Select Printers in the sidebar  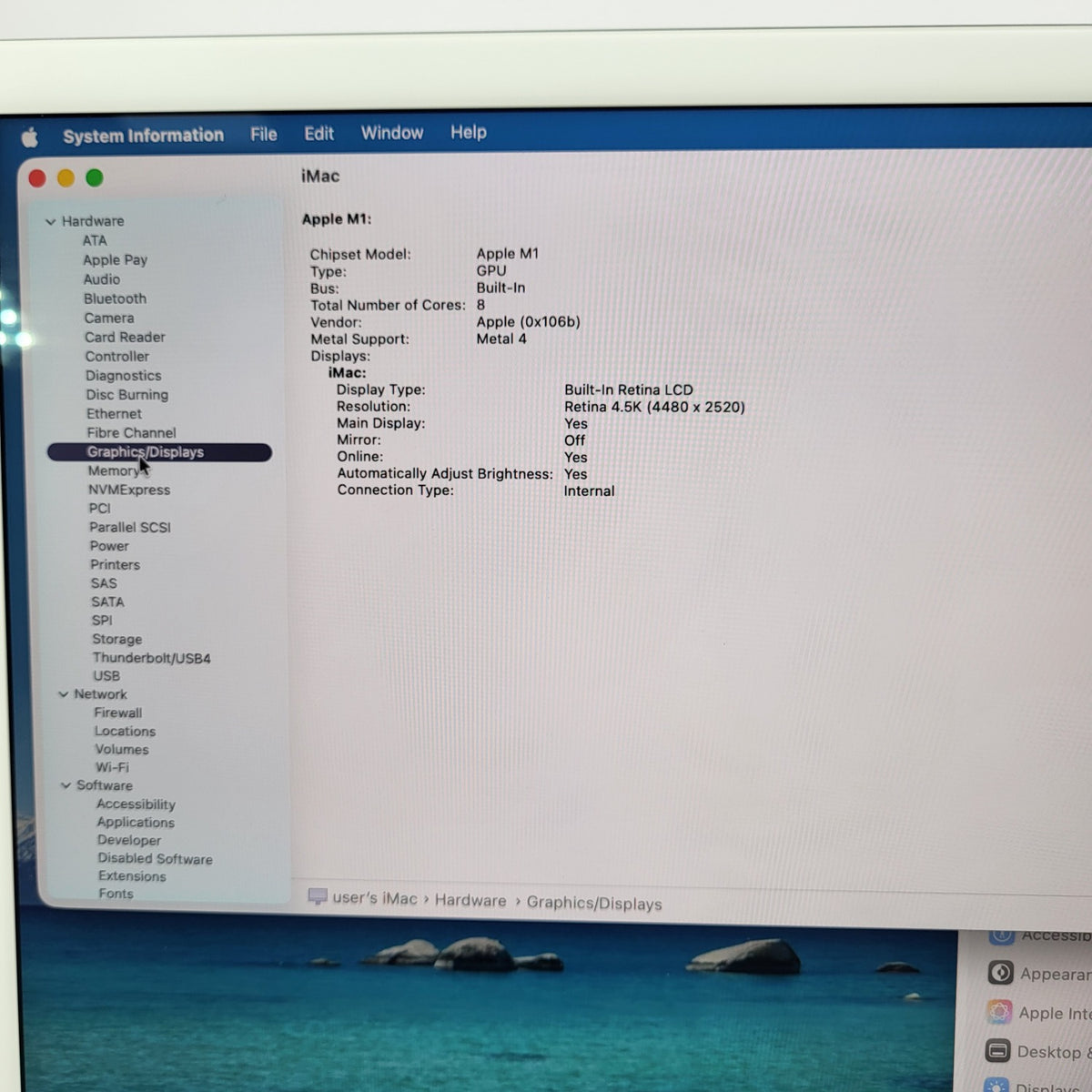coord(115,564)
